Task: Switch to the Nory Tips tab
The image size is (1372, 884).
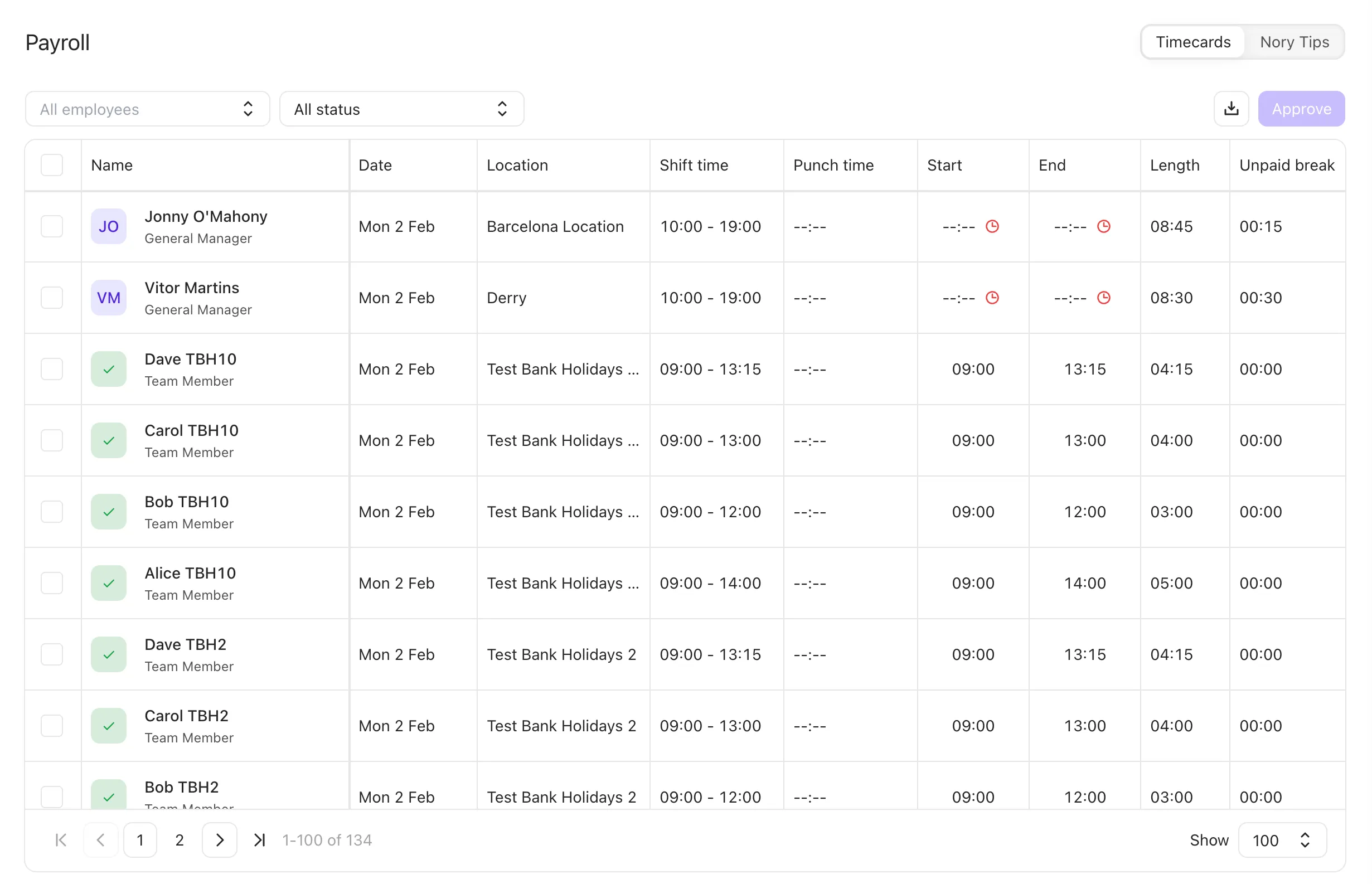Action: pyautogui.click(x=1295, y=41)
